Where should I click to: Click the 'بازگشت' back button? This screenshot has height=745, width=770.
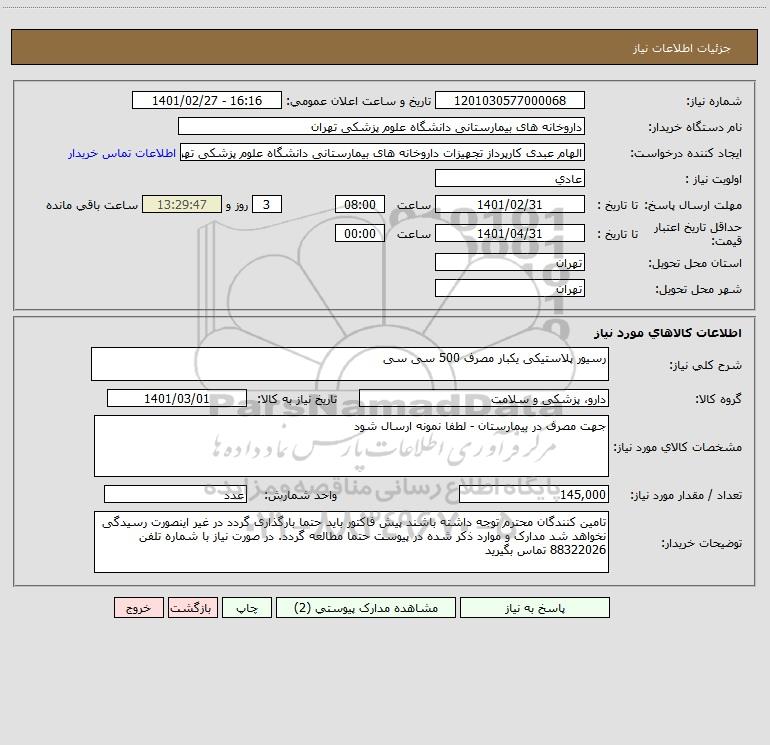click(x=192, y=607)
